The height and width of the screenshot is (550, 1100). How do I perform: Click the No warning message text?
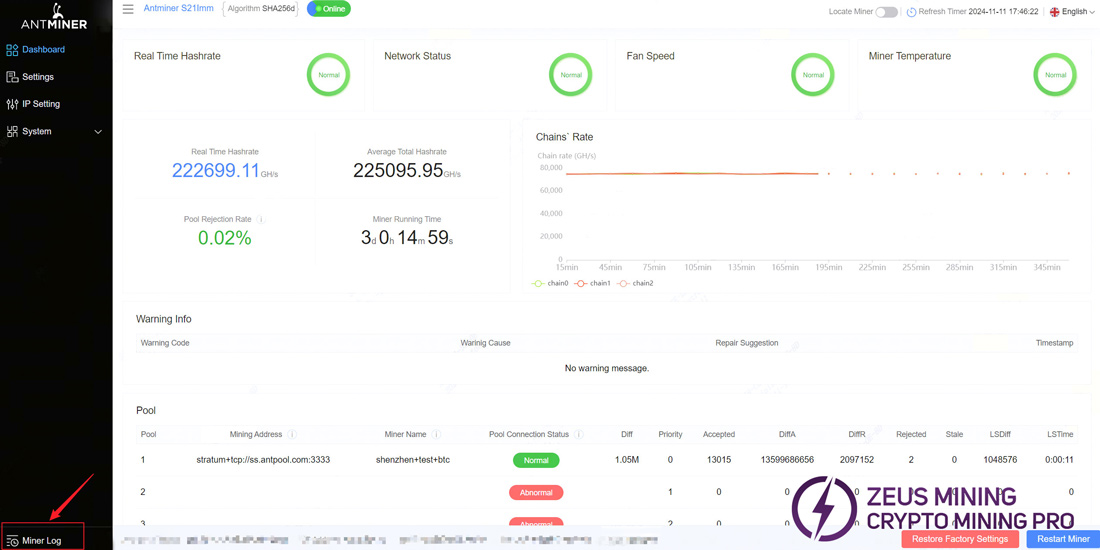[607, 368]
